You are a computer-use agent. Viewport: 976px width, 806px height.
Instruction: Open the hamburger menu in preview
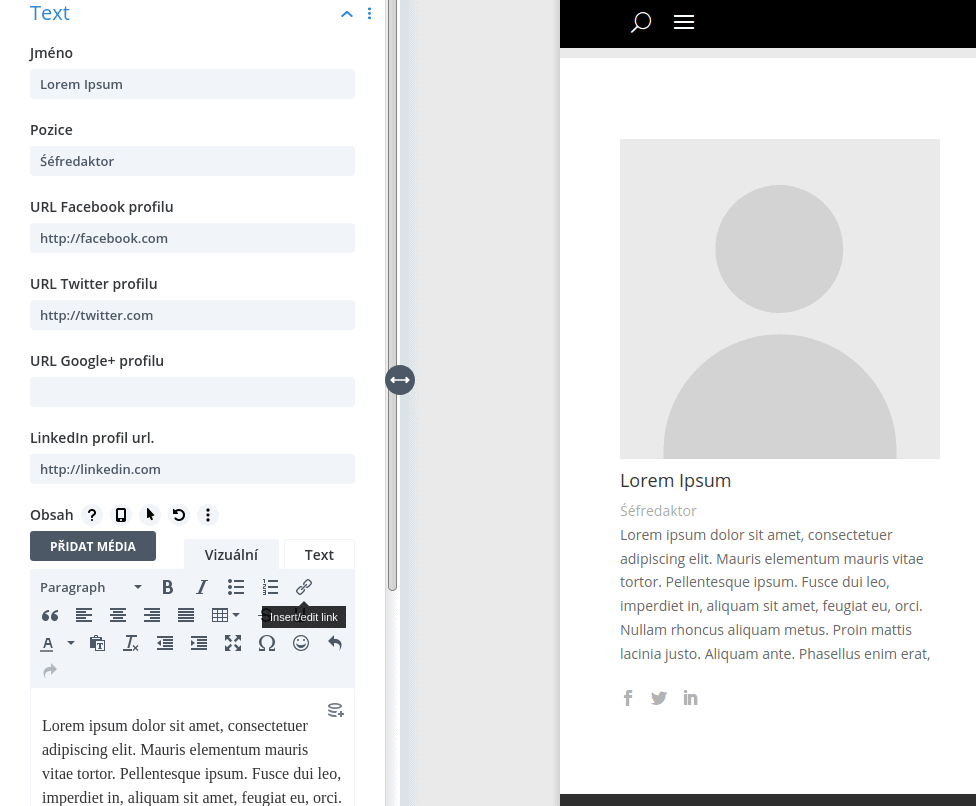click(683, 22)
